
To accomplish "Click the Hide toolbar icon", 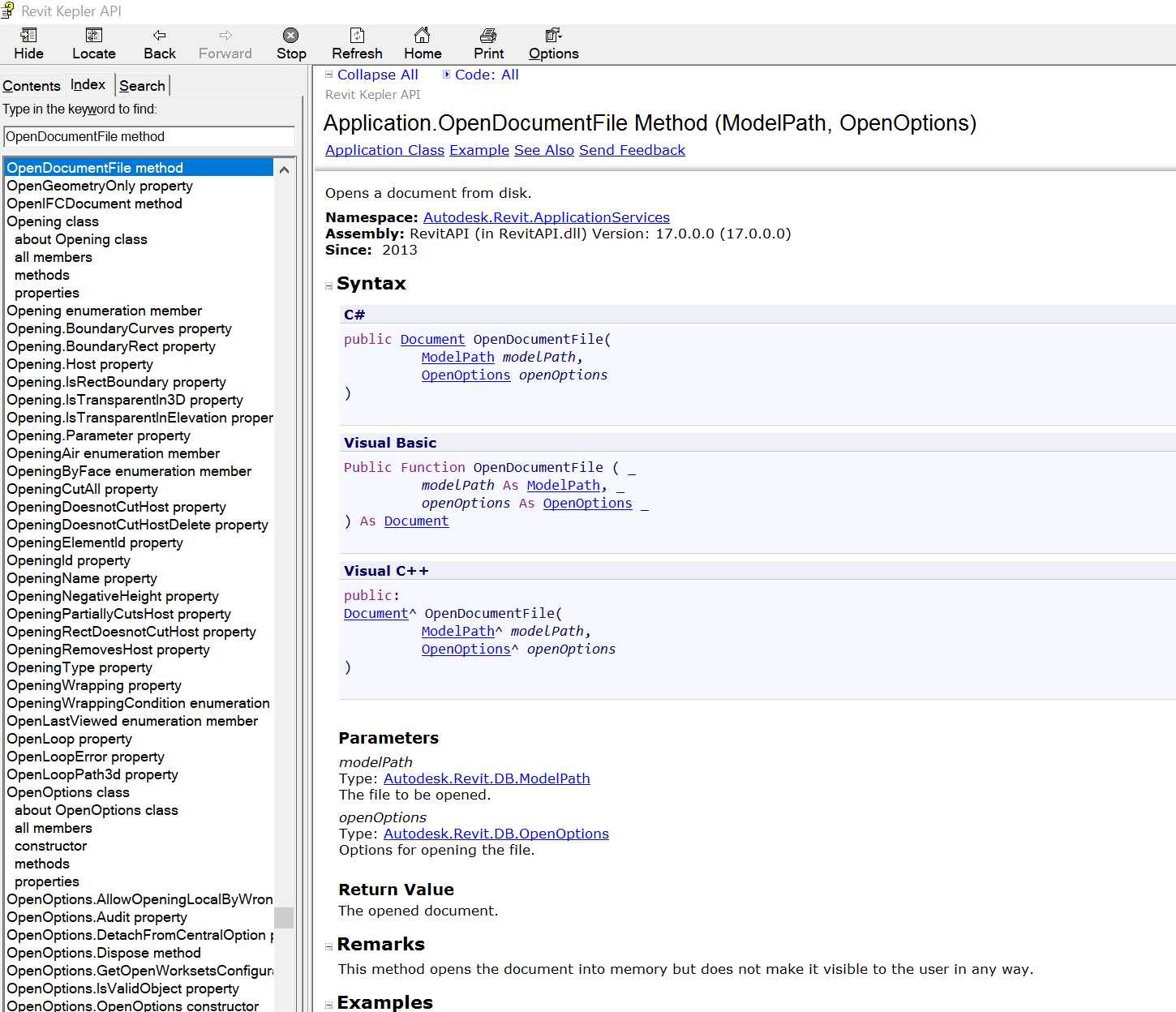I will coord(28,36).
